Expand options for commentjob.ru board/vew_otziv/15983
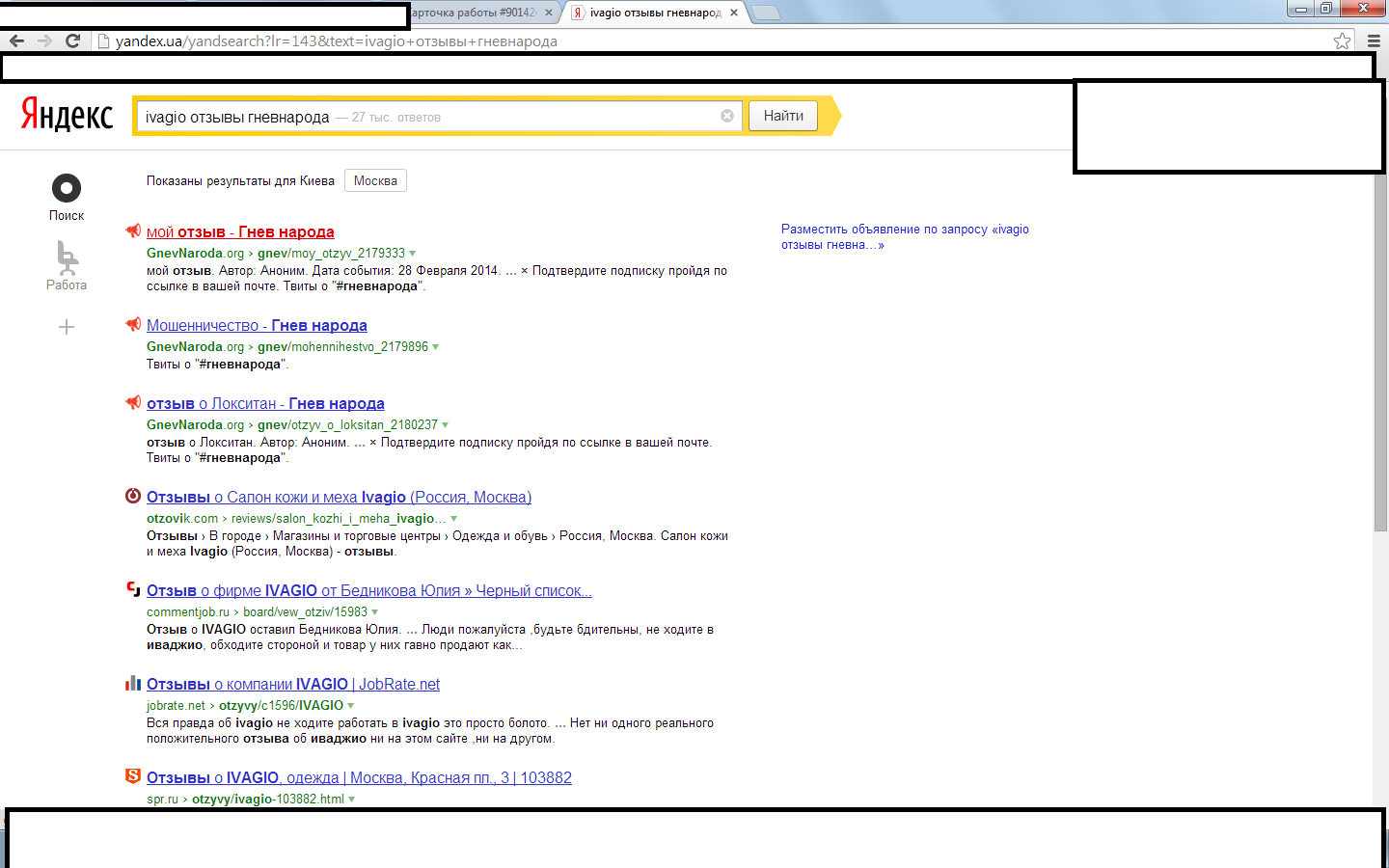The width and height of the screenshot is (1389, 868). (375, 612)
